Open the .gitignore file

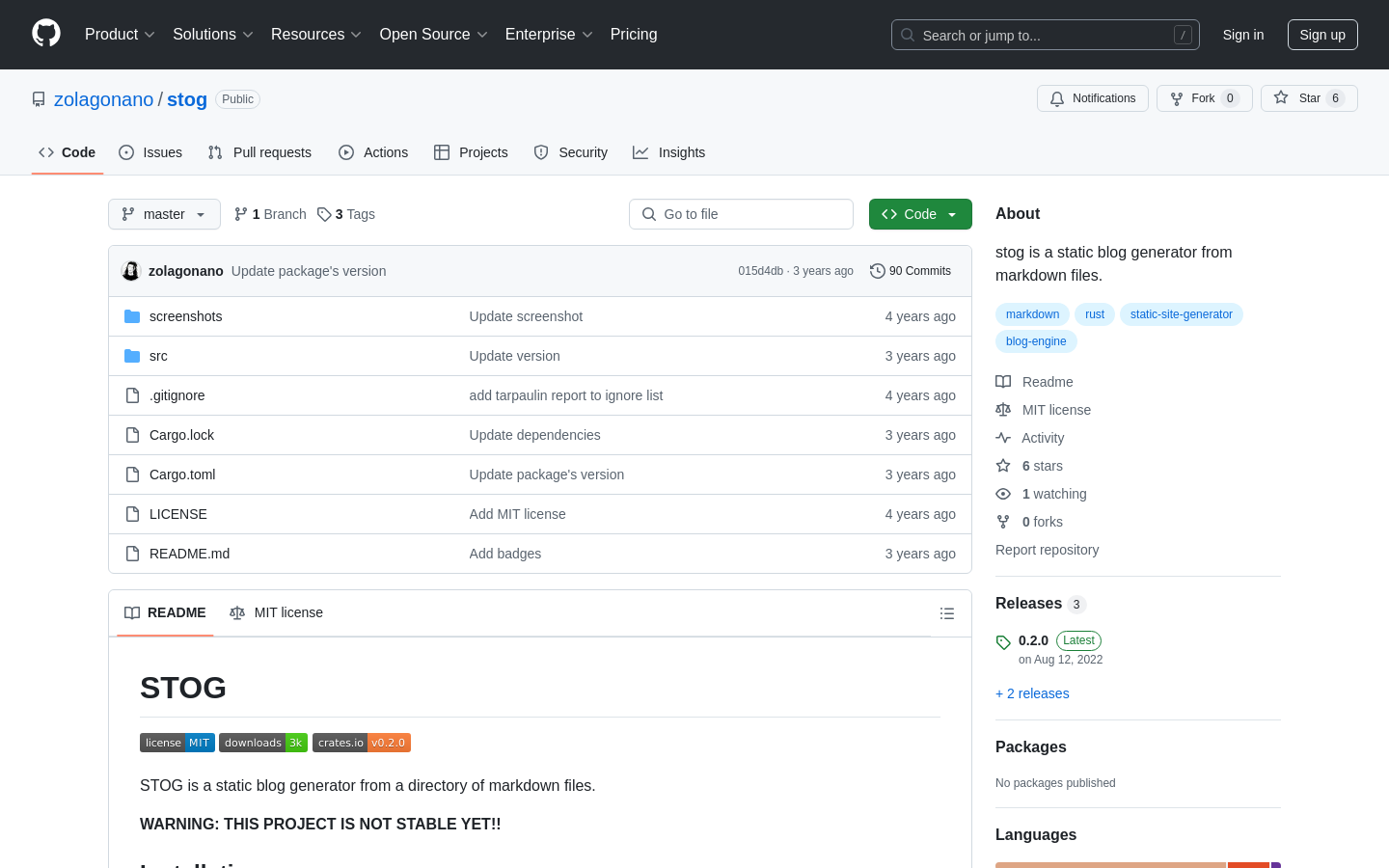(x=177, y=395)
